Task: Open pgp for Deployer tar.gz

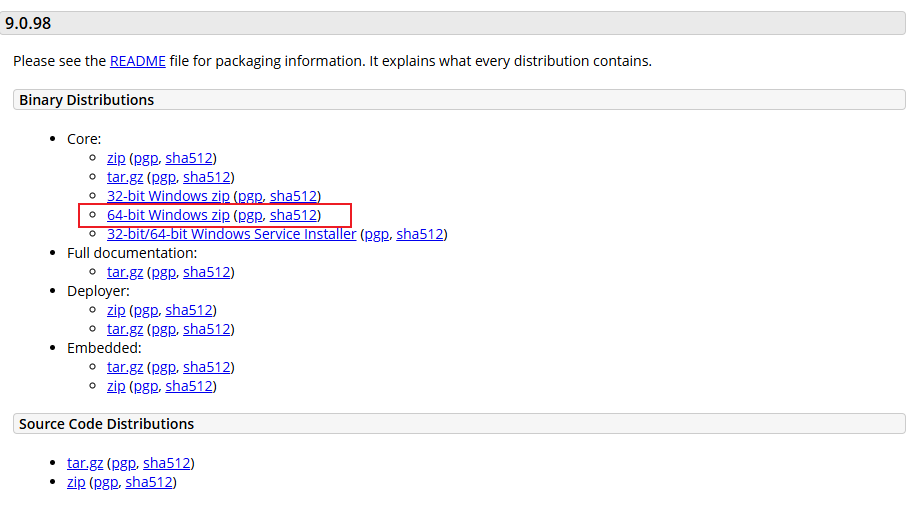Action: 163,329
